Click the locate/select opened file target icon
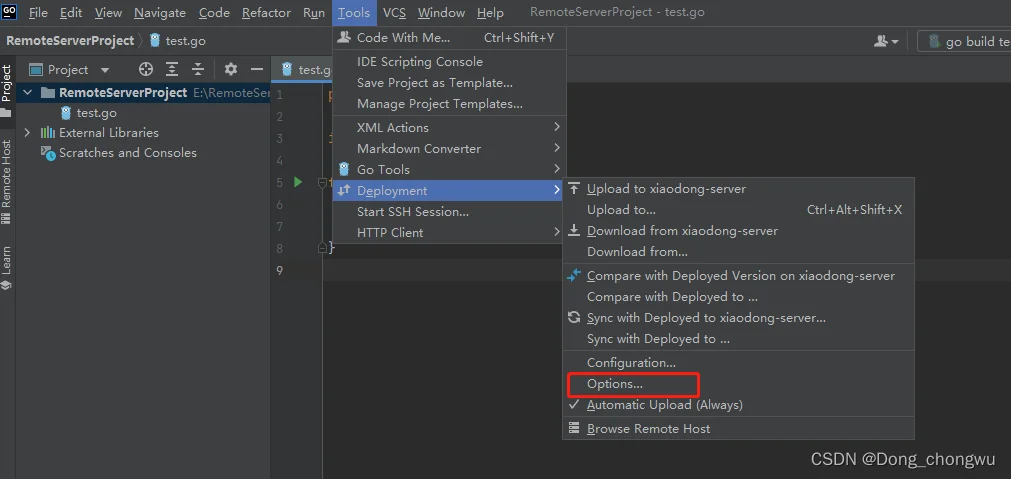Screen dimensions: 1011x479 point(146,69)
